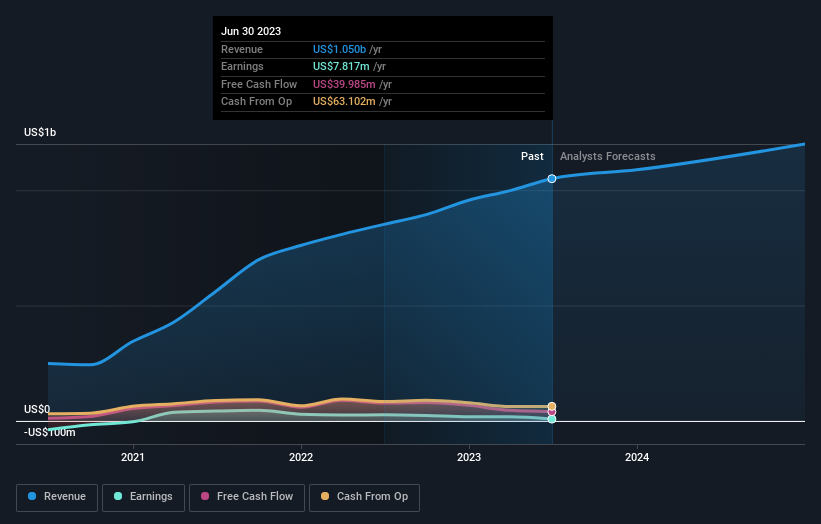Click the US$39.985m free cash flow value

[344, 84]
